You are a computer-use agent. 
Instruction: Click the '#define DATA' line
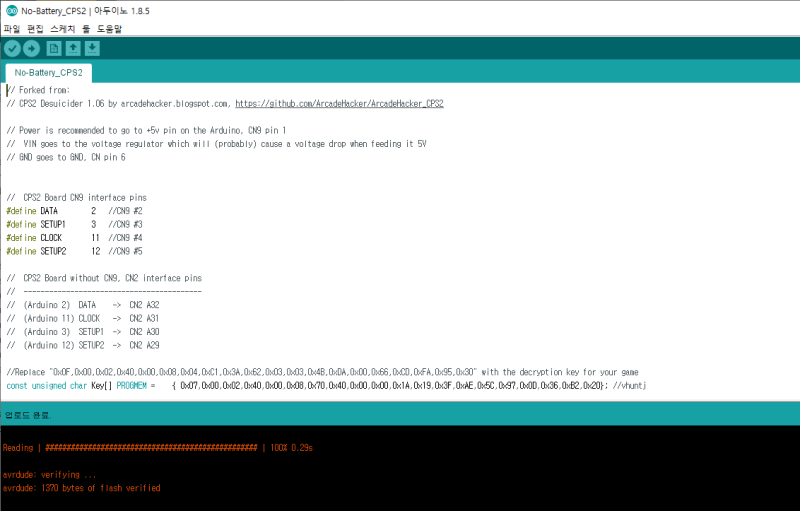point(74,211)
